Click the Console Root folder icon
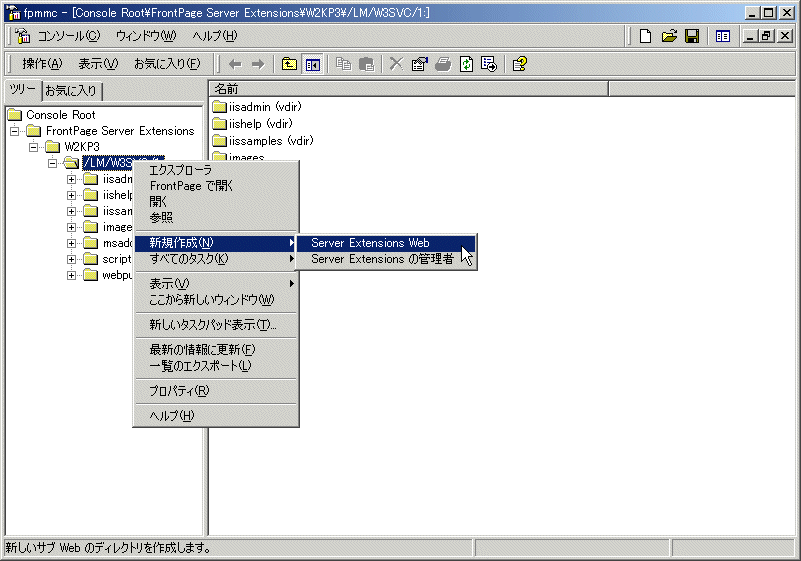 point(15,114)
